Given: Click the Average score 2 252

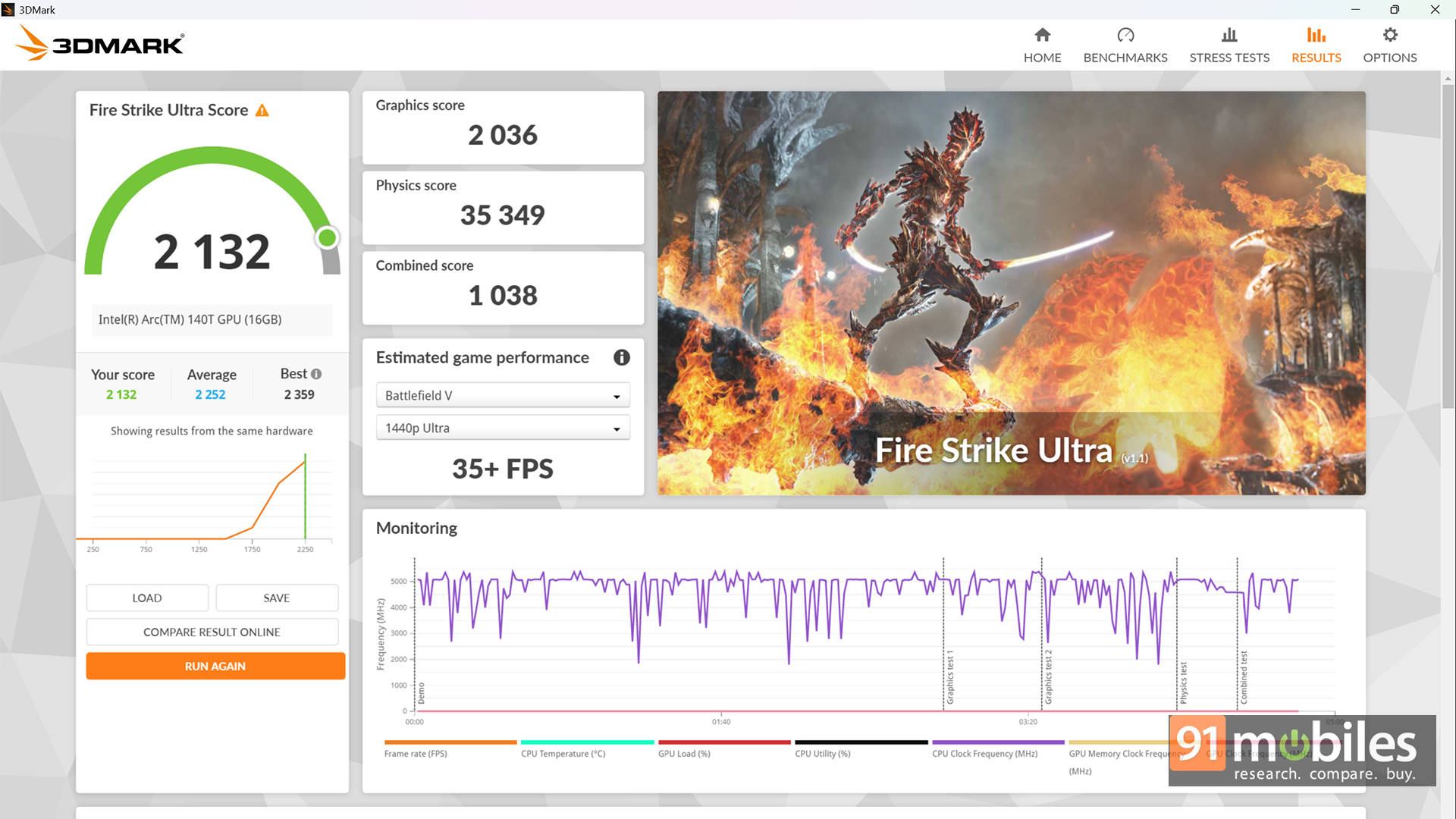Looking at the screenshot, I should click(x=210, y=395).
